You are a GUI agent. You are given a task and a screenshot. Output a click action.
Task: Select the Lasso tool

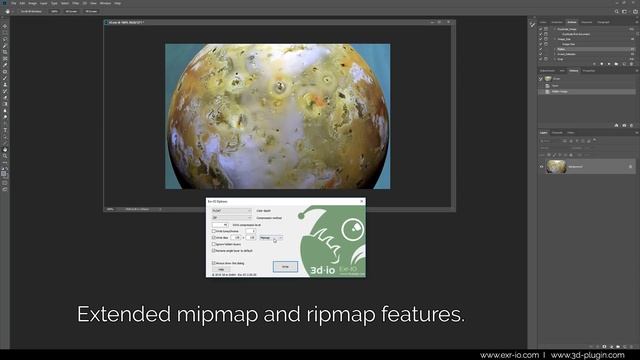(x=5, y=39)
